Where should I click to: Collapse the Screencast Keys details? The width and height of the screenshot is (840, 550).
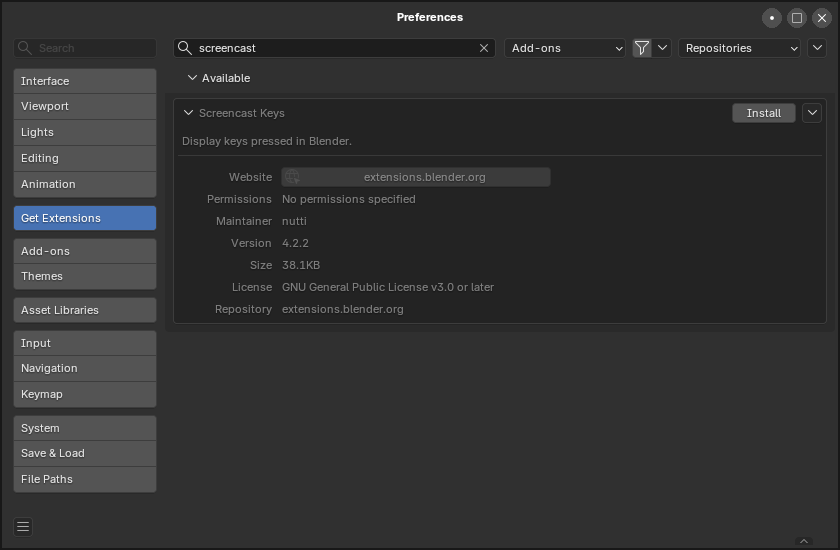tap(188, 113)
